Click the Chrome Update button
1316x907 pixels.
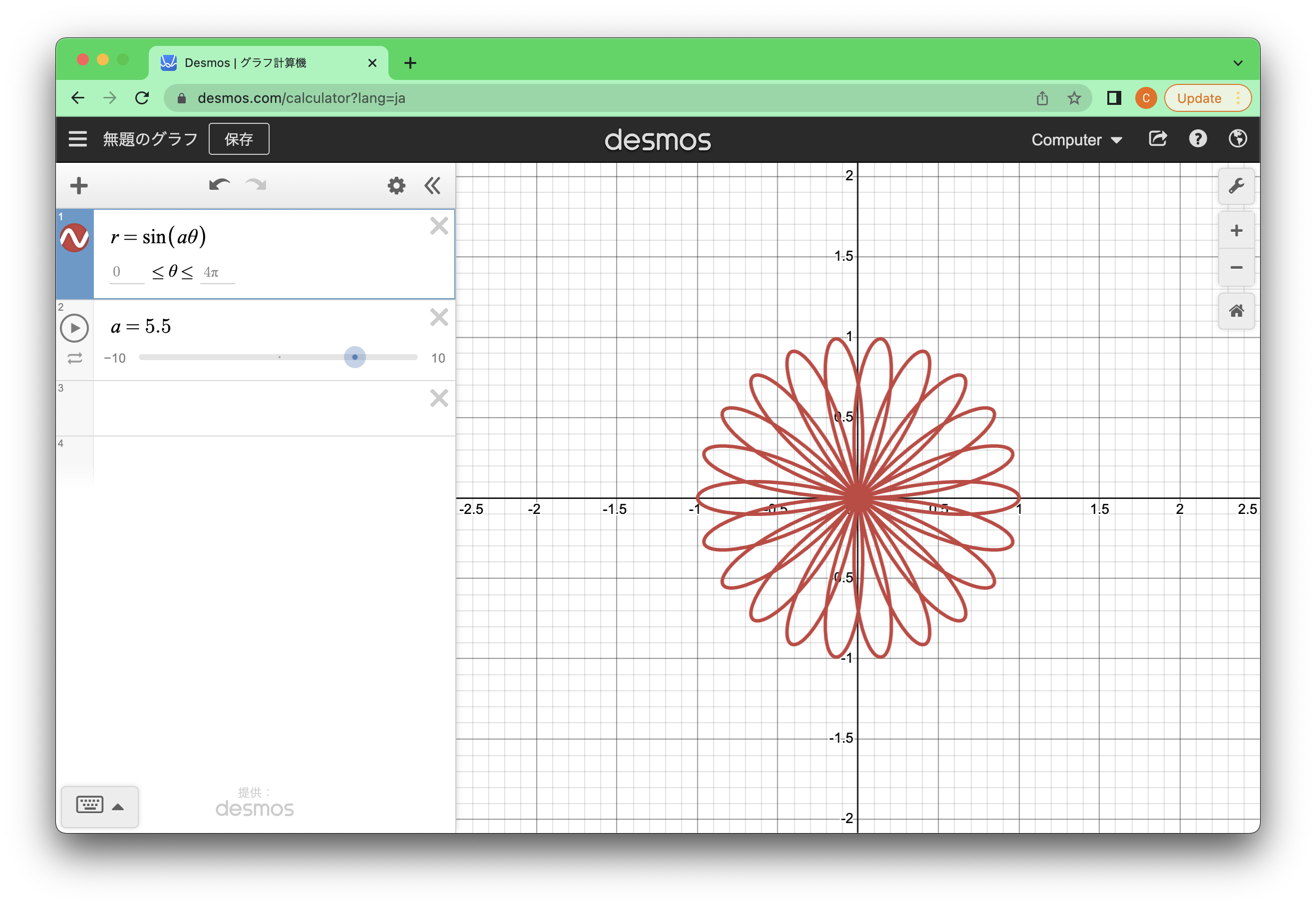coord(1207,98)
